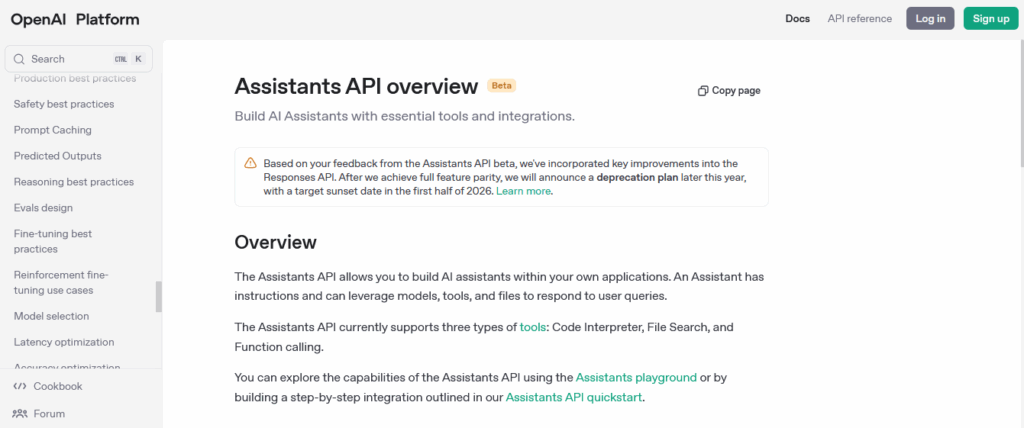Screen dimensions: 1024x428
Task: Click the CTRL keyboard shortcut badge
Action: point(121,59)
